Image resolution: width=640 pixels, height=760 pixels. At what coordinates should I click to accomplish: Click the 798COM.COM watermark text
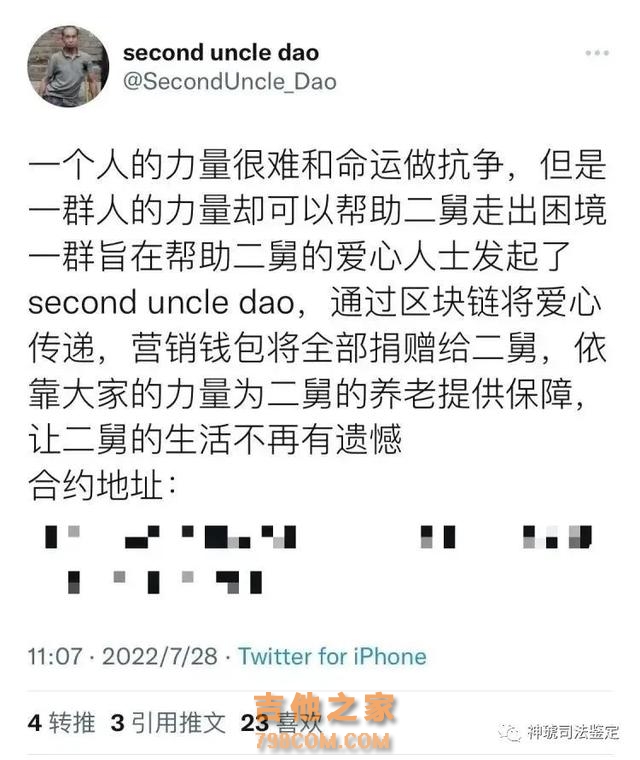323,740
